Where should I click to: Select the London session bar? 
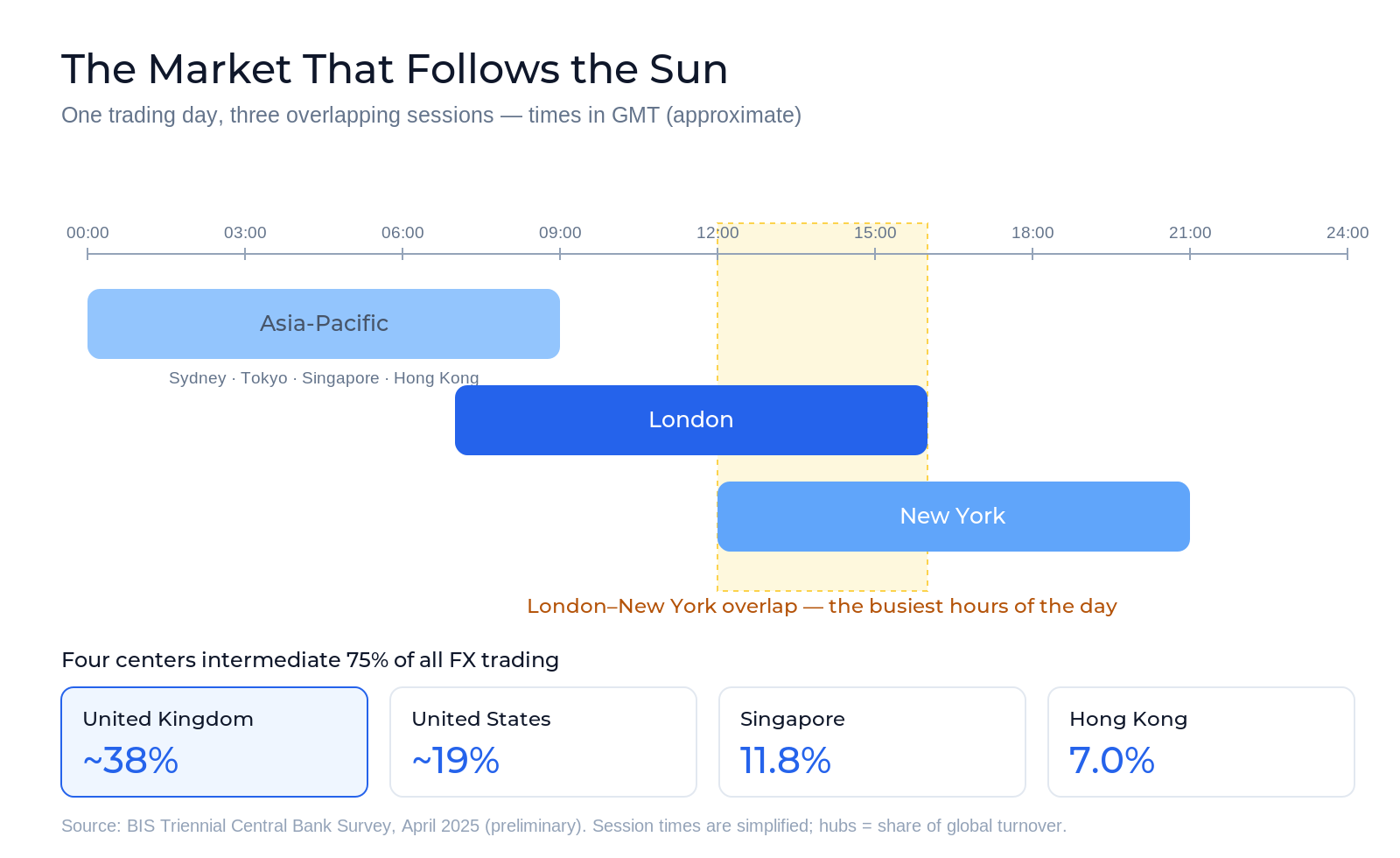691,420
